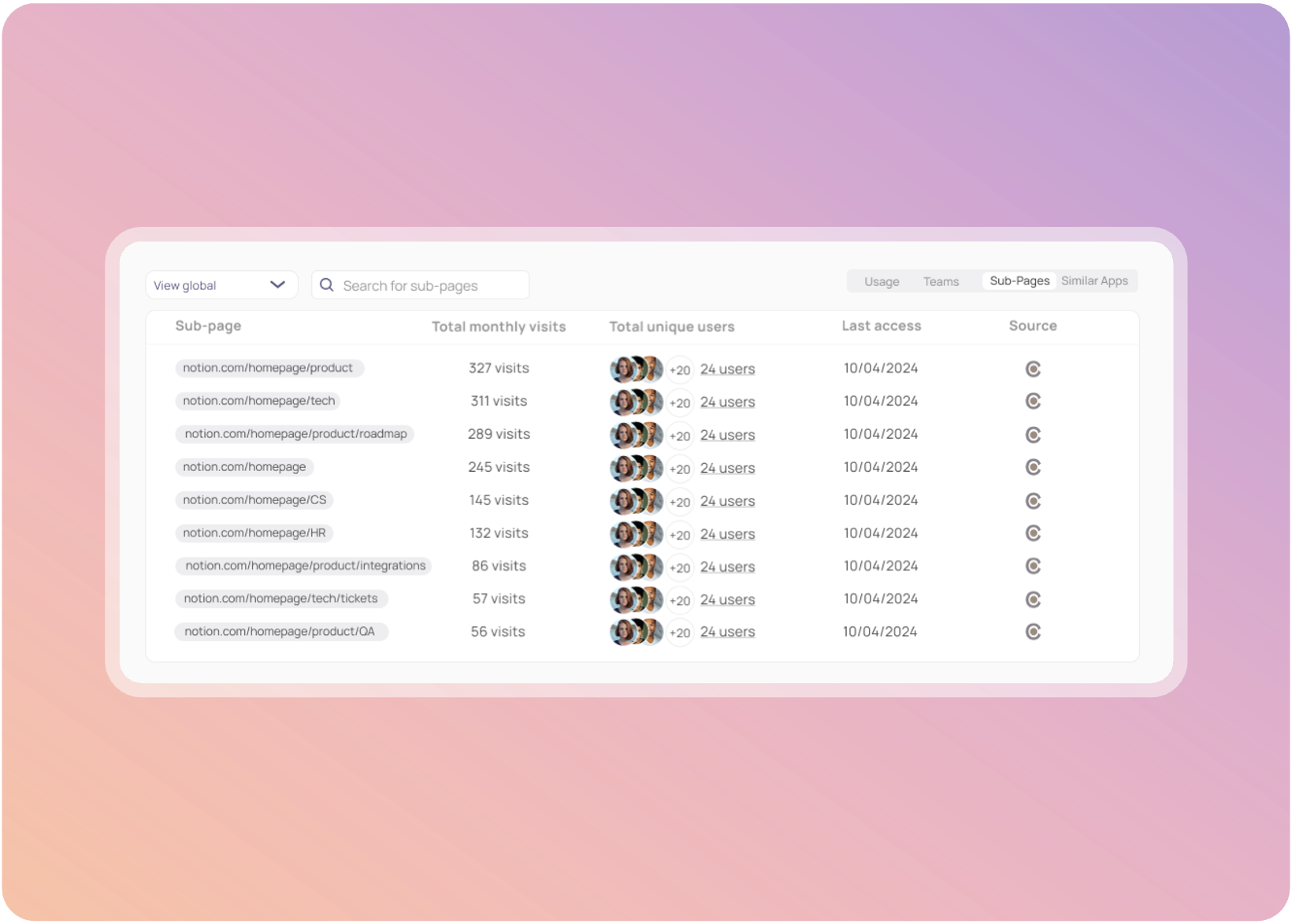Open 24 users link for homepage/HR row

(x=727, y=534)
